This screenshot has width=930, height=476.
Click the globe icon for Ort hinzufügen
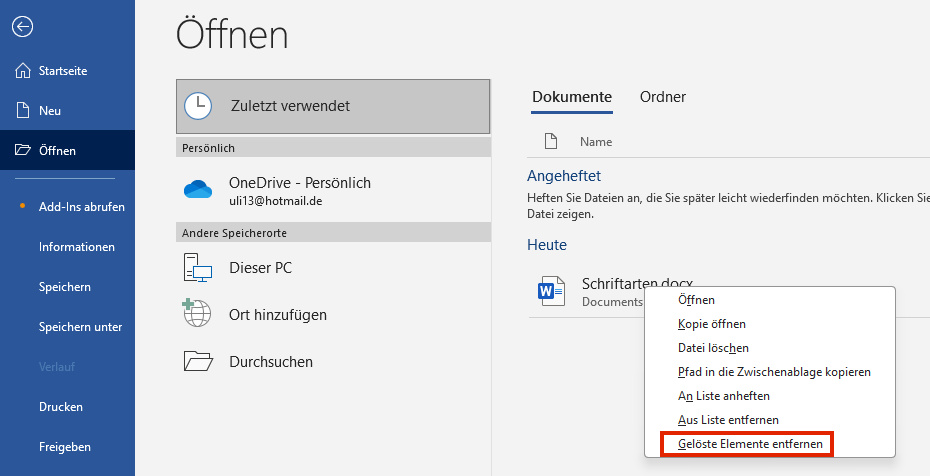(x=197, y=313)
